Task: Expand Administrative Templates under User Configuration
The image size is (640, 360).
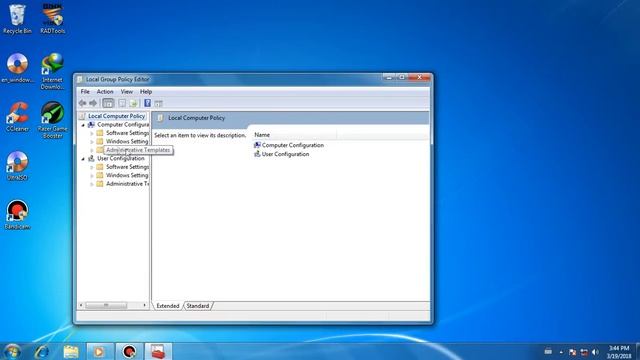Action: pyautogui.click(x=92, y=184)
